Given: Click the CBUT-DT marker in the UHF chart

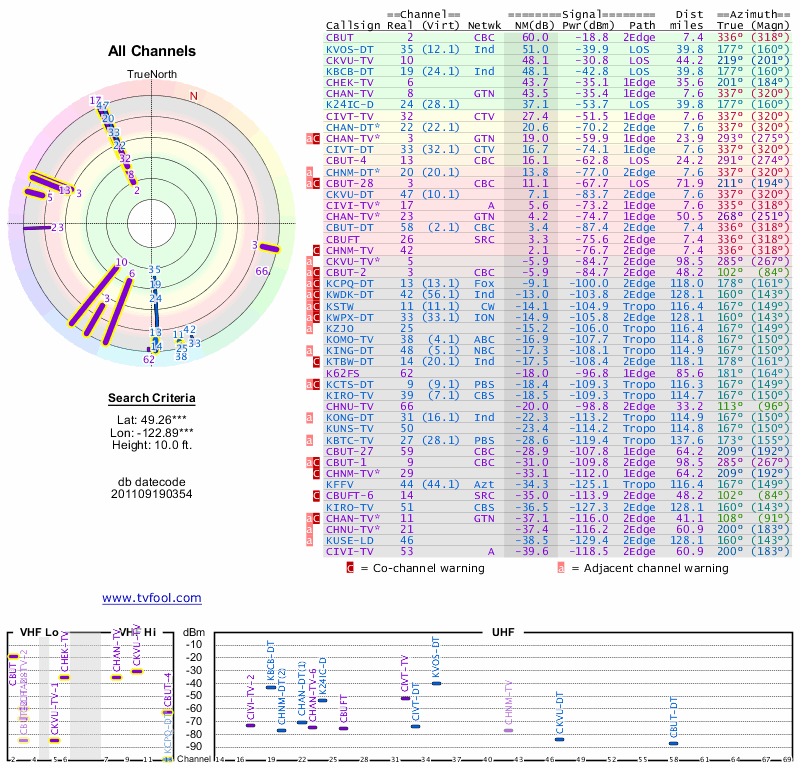Looking at the screenshot, I should [x=674, y=744].
